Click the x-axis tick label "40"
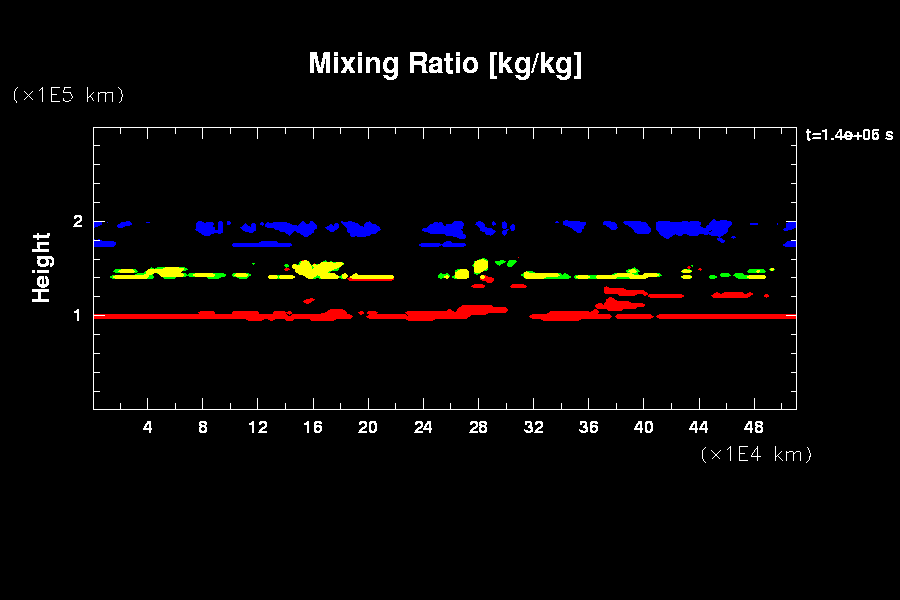The height and width of the screenshot is (600, 900). click(x=643, y=427)
